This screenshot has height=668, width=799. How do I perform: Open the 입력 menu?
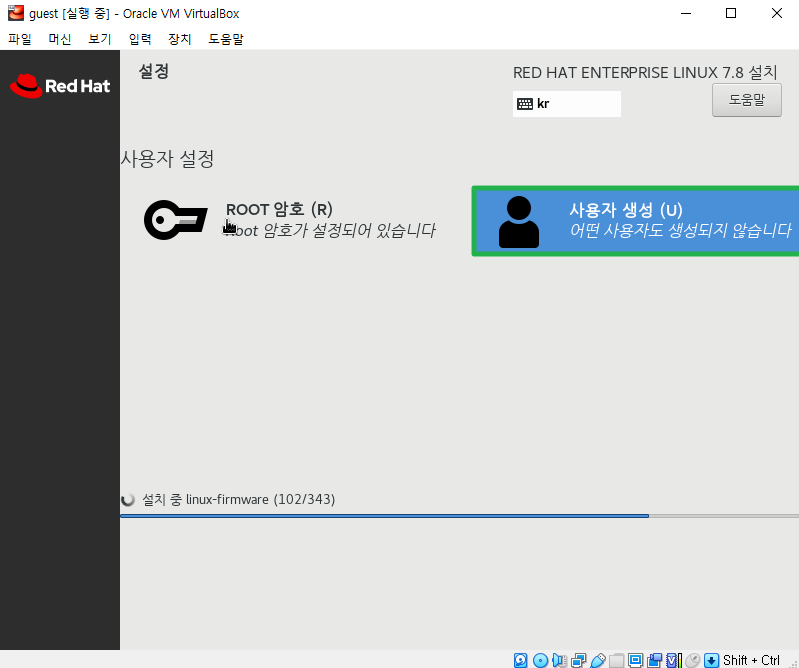[x=140, y=39]
